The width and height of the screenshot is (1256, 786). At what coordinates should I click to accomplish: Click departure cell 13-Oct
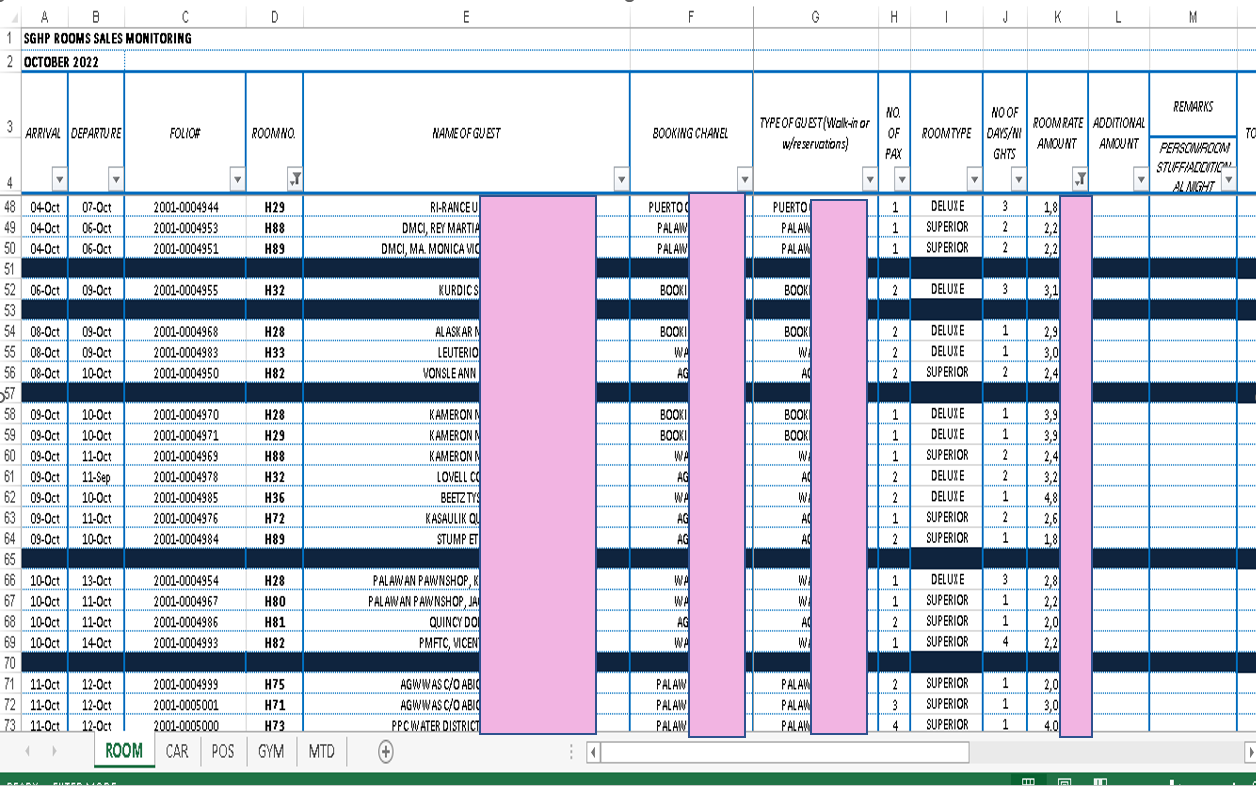point(96,581)
